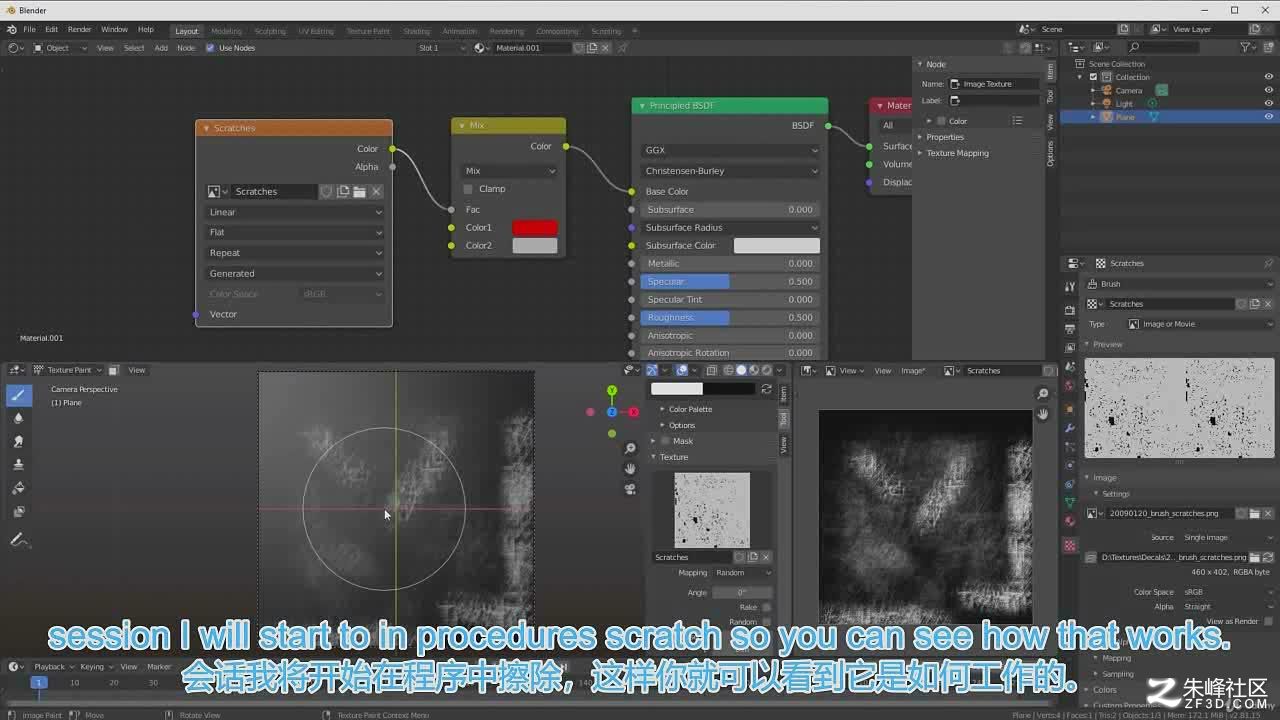
Task: Click the Marker button in timeline
Action: tap(159, 667)
